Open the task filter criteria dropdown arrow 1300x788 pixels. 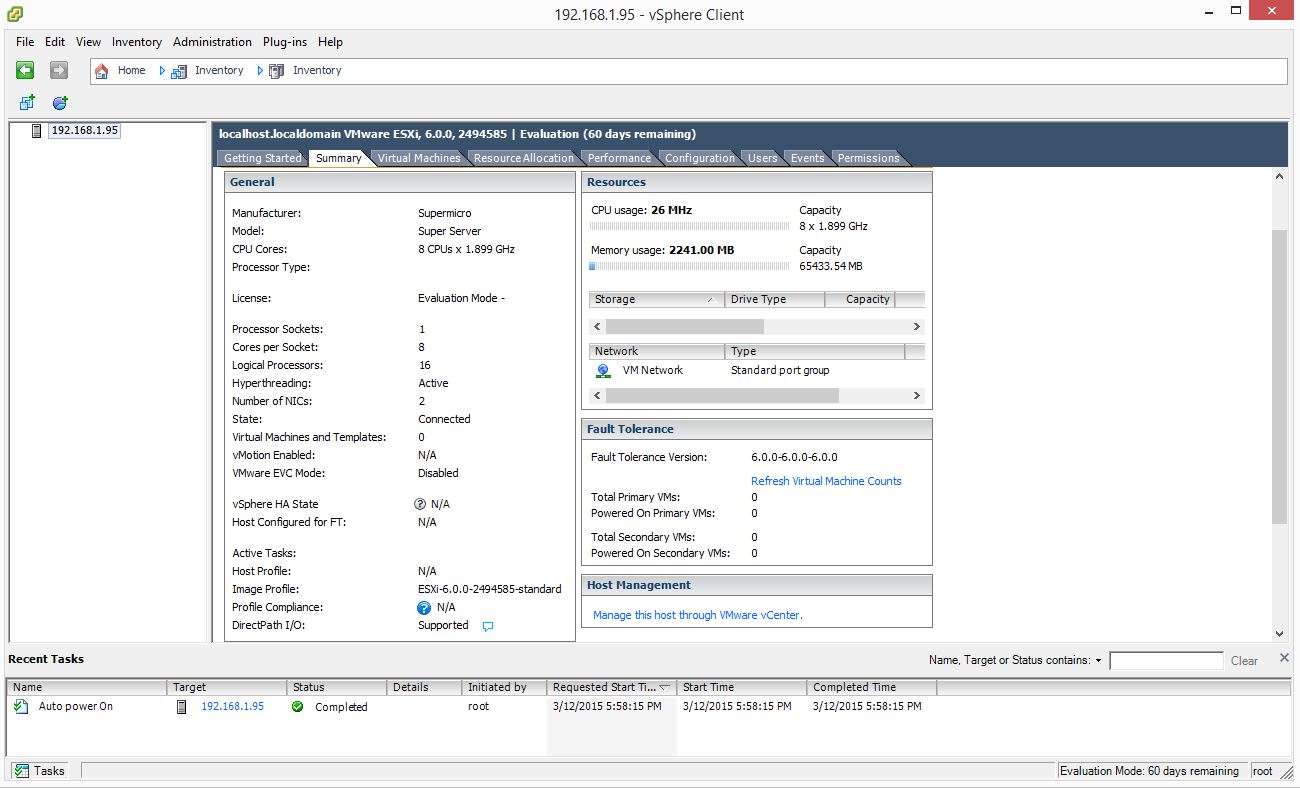click(x=1098, y=661)
